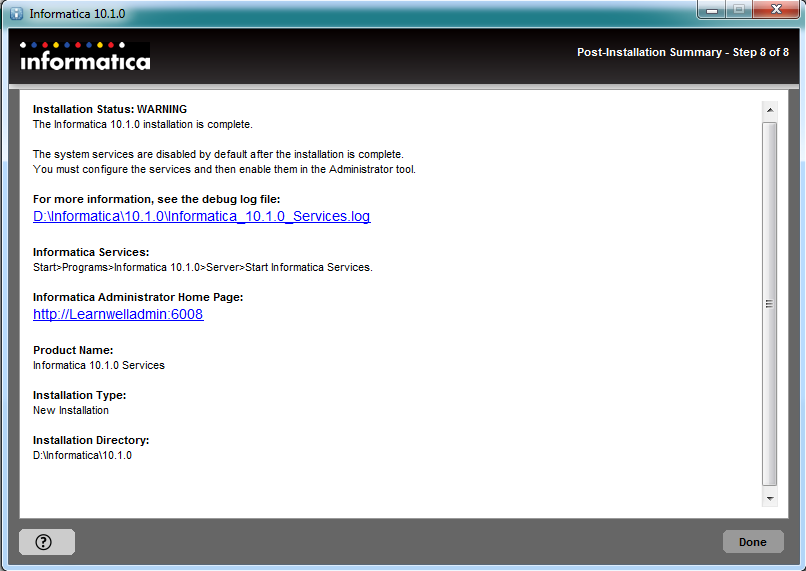Click the vertical scrollbar thumb
This screenshot has height=571, width=806.
tap(770, 304)
